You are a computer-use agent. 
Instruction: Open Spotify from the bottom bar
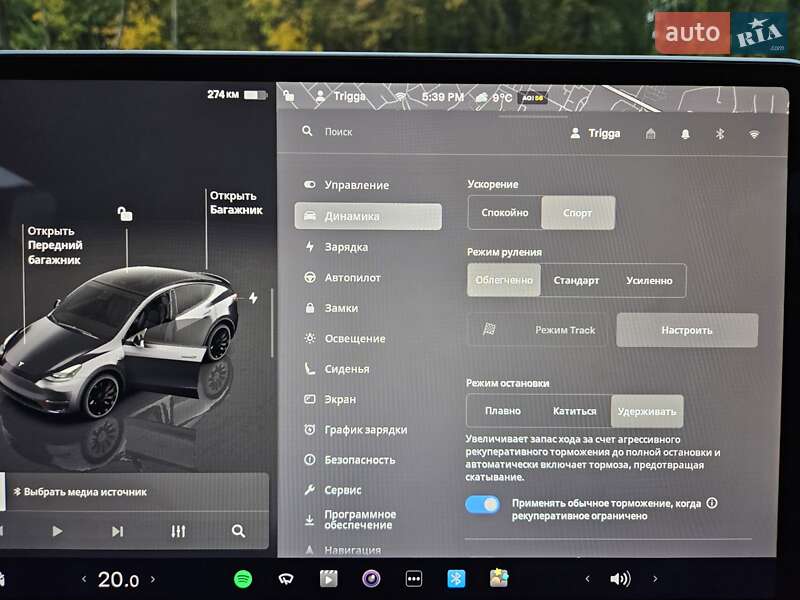point(243,578)
